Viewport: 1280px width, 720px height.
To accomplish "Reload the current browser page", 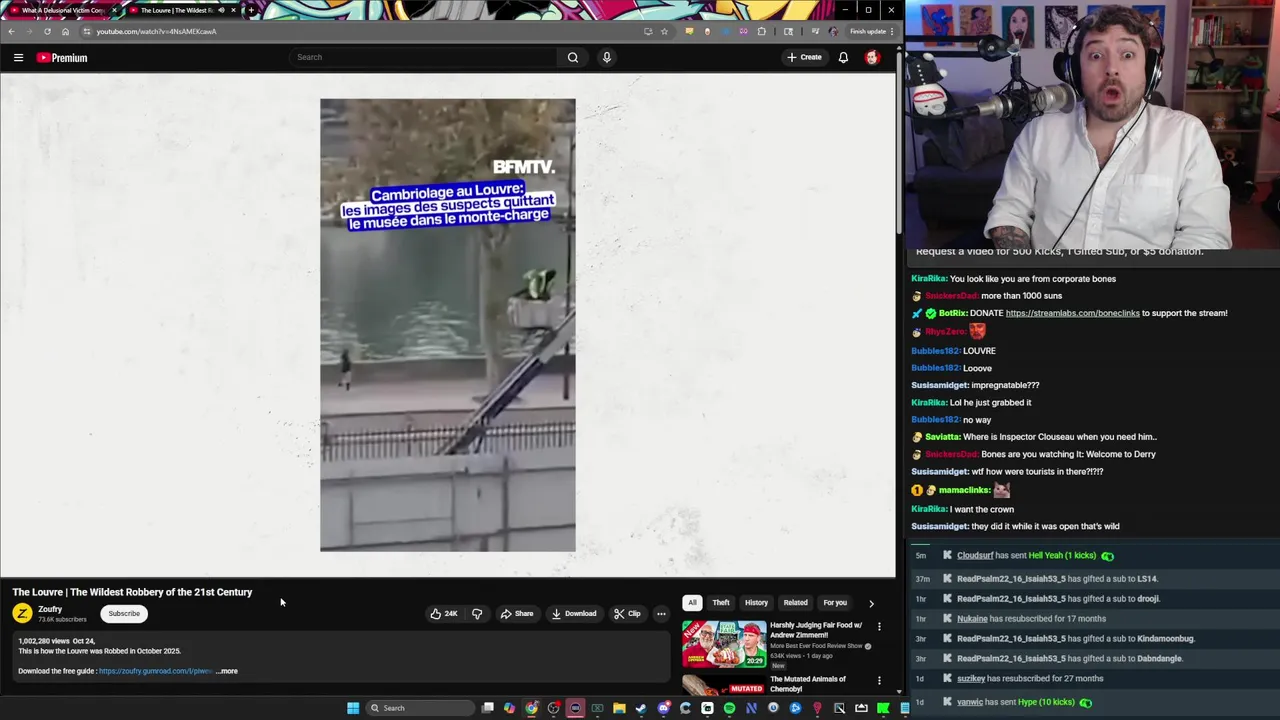I will click(x=47, y=31).
